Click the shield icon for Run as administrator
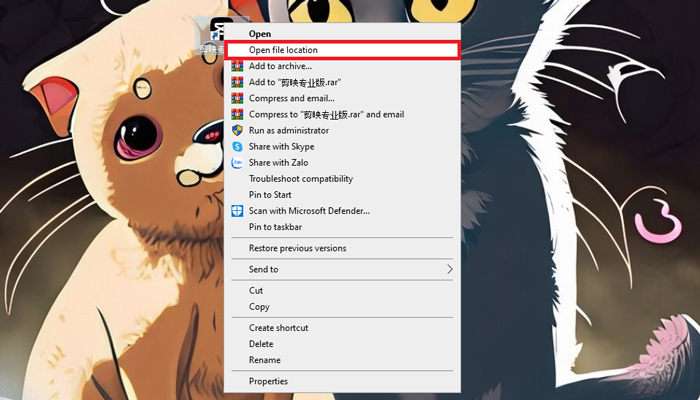Image resolution: width=700 pixels, height=400 pixels. 237,130
